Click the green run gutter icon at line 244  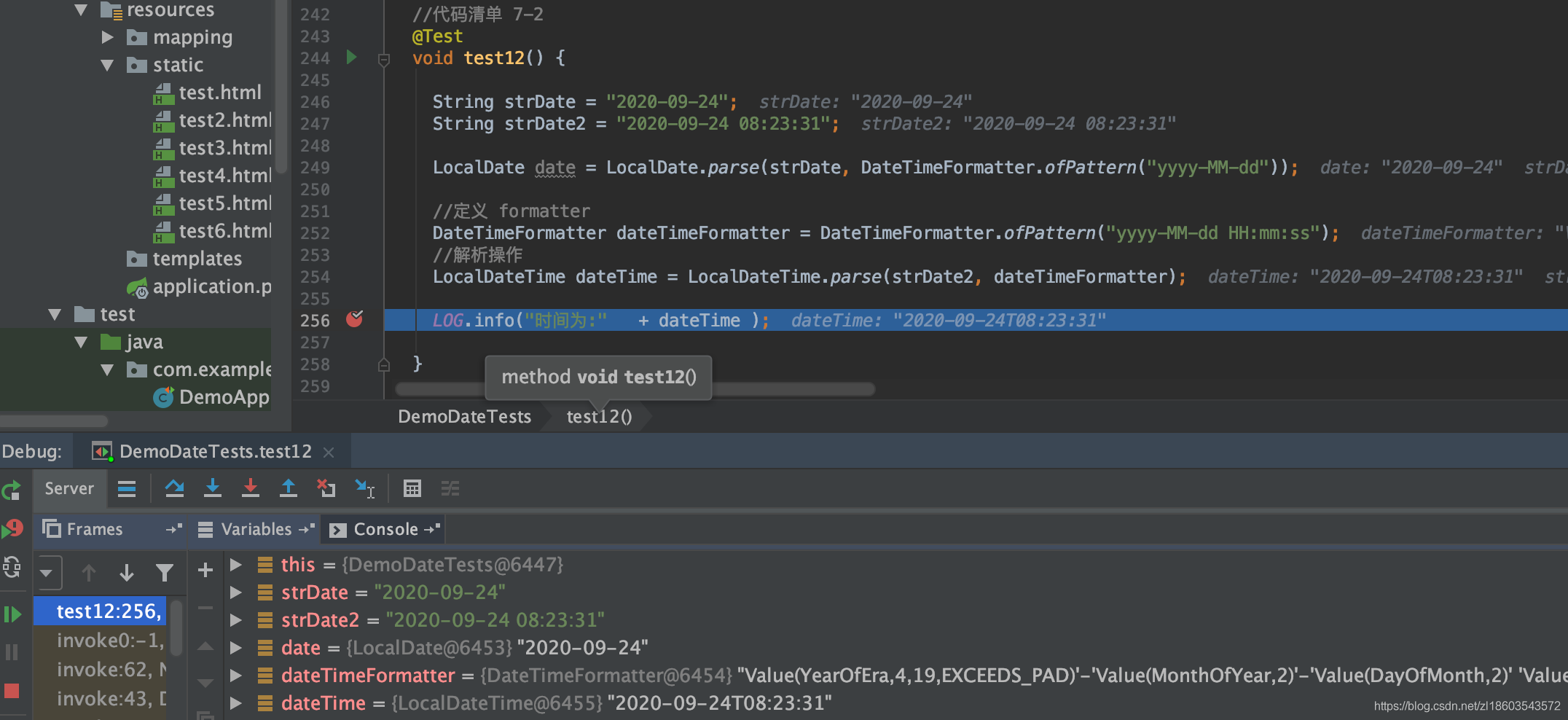pos(352,57)
